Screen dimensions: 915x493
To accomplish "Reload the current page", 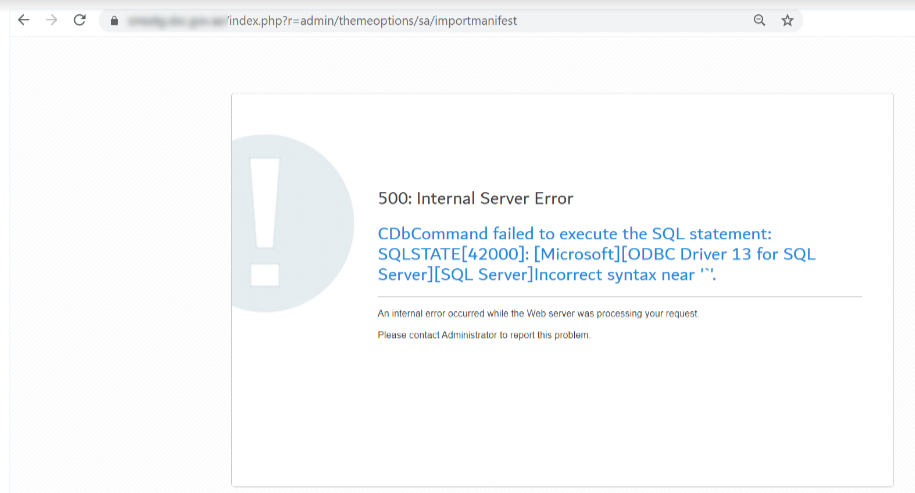I will click(80, 20).
